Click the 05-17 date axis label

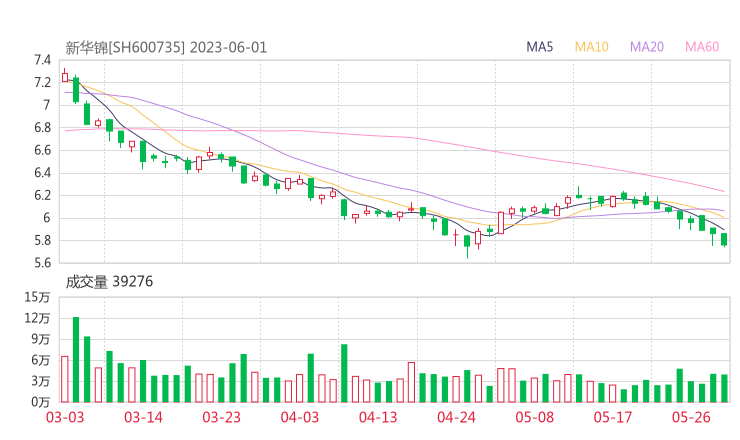613,417
